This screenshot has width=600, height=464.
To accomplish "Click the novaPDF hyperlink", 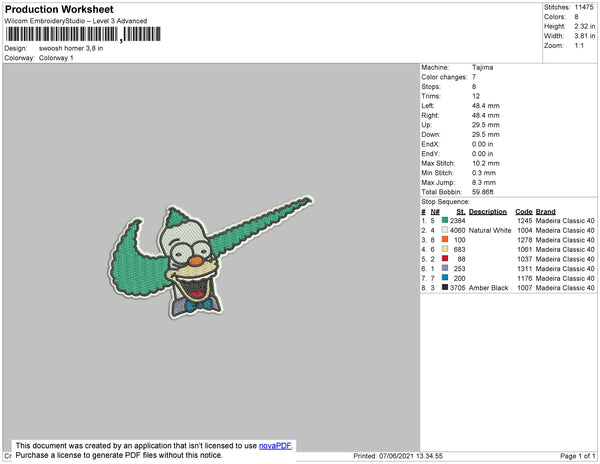I will coord(275,446).
